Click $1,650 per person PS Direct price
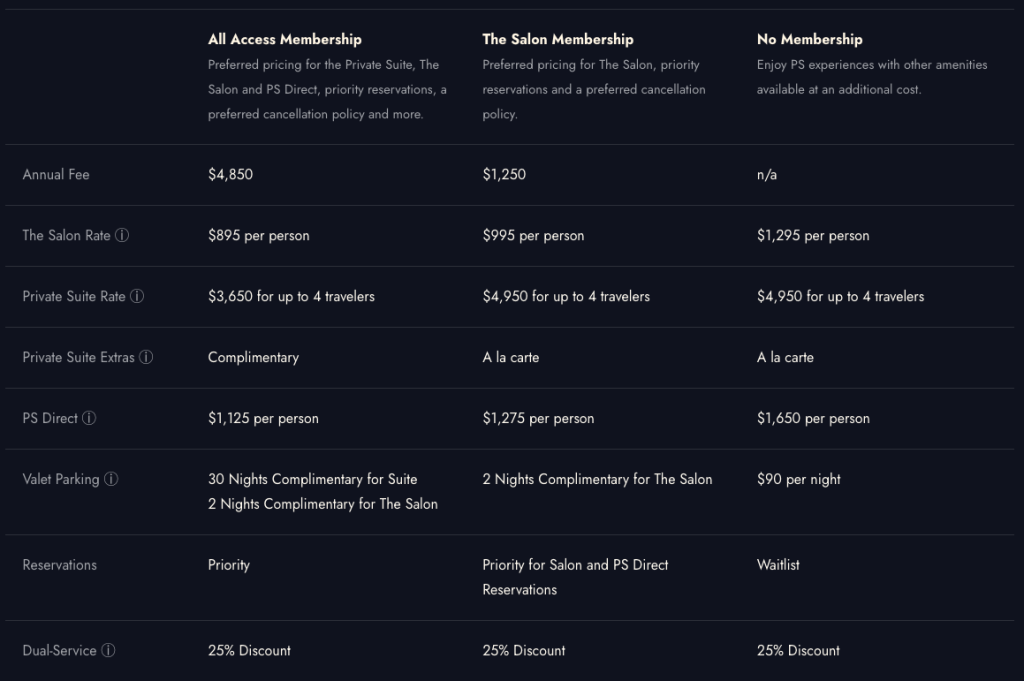 pyautogui.click(x=813, y=419)
